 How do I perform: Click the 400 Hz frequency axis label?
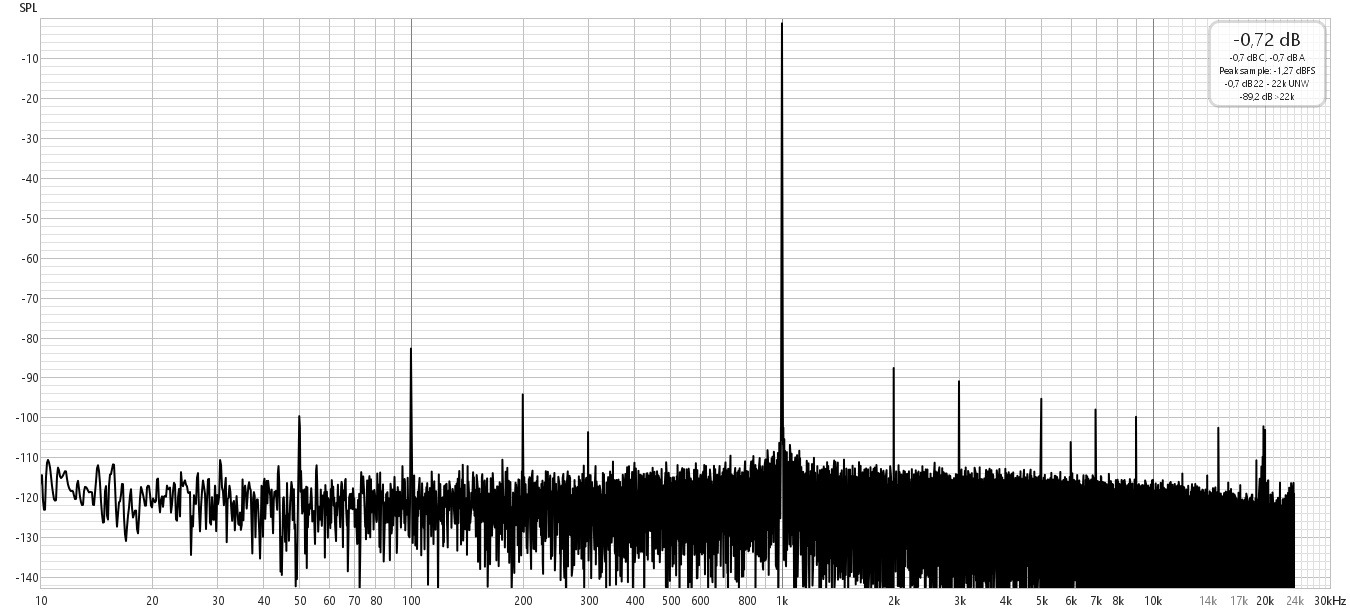click(635, 601)
